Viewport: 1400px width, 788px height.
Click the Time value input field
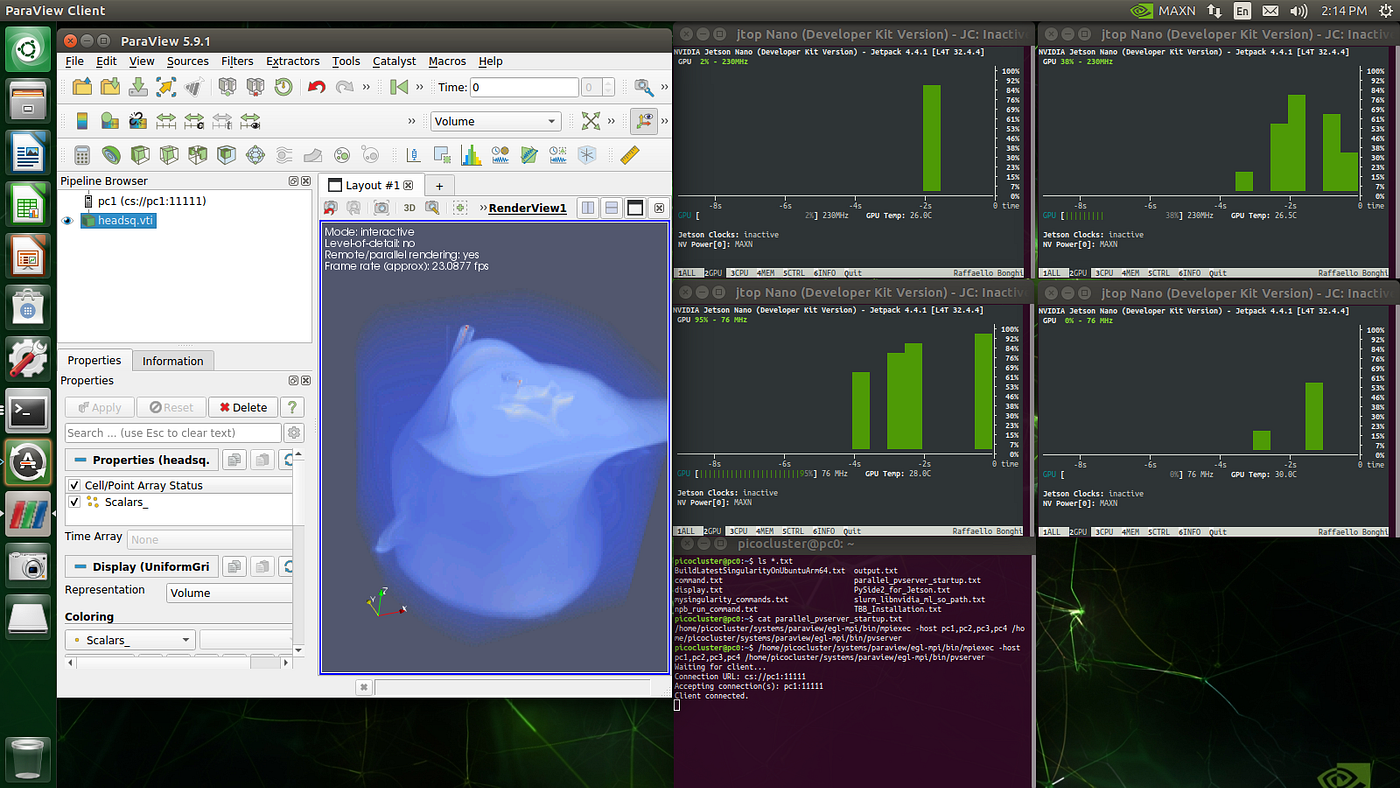(523, 87)
